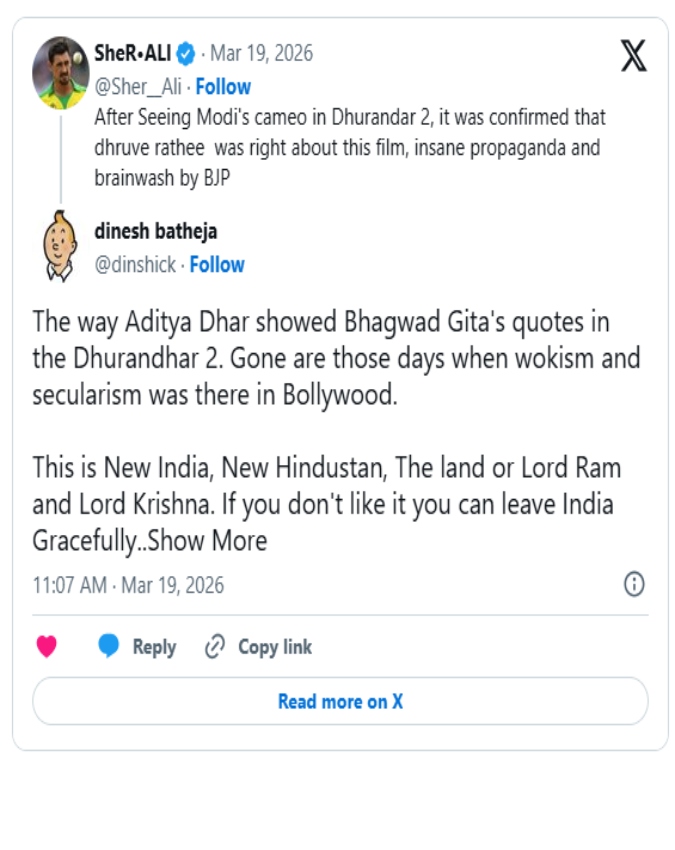Click the @dinshick handle

[x=135, y=265]
